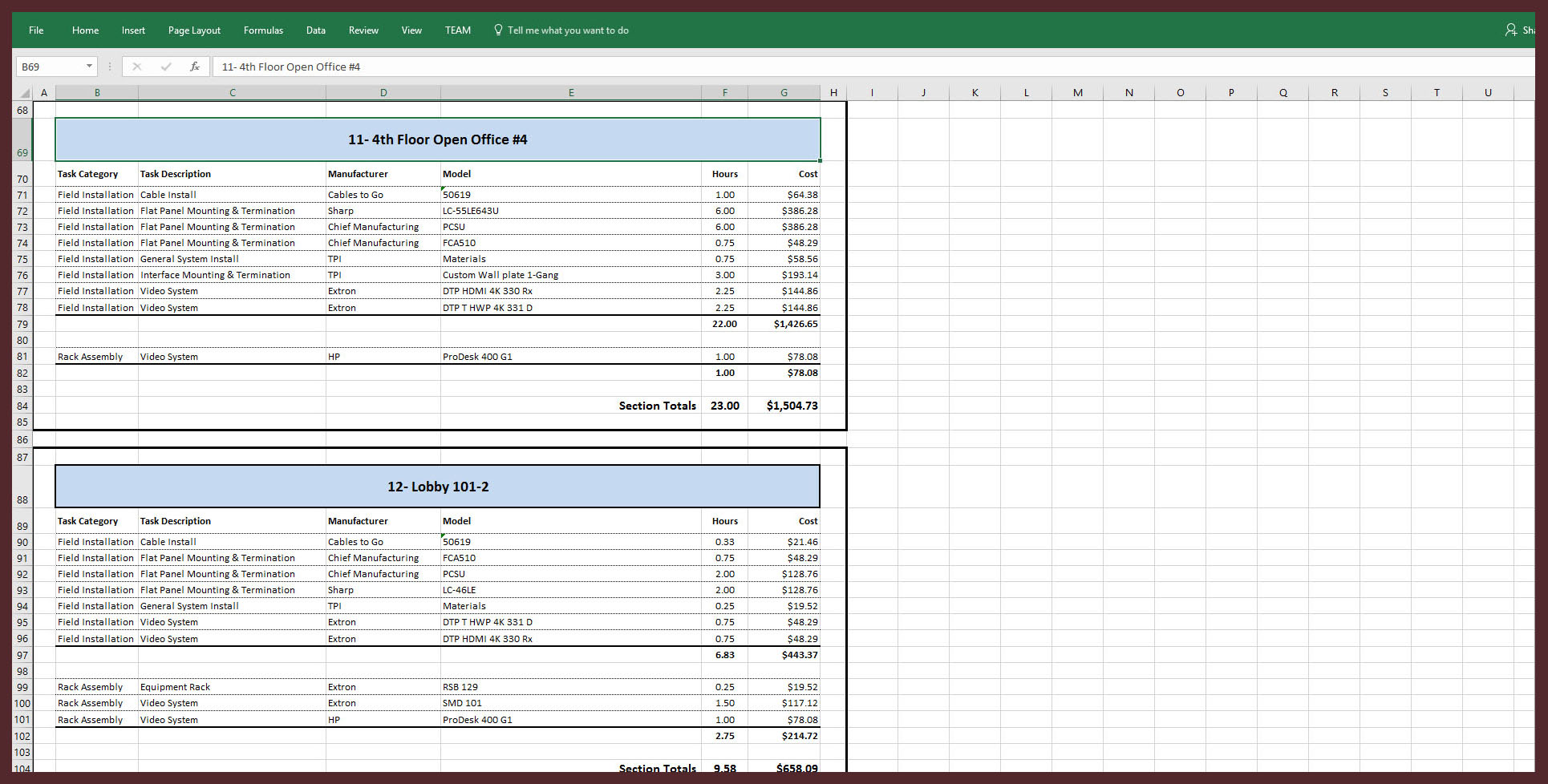Click the 'SMD 101' model cell
This screenshot has width=1548, height=784.
[571, 703]
